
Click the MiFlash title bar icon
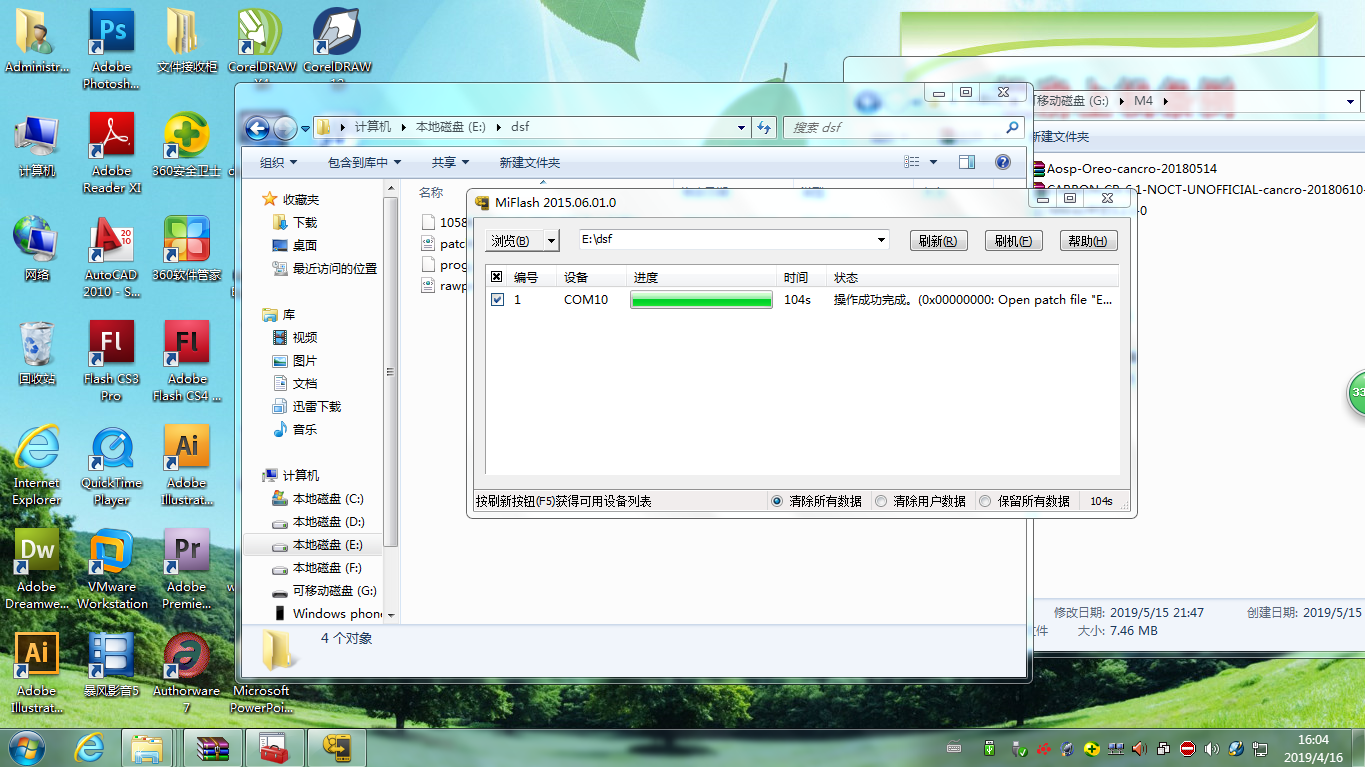(482, 202)
